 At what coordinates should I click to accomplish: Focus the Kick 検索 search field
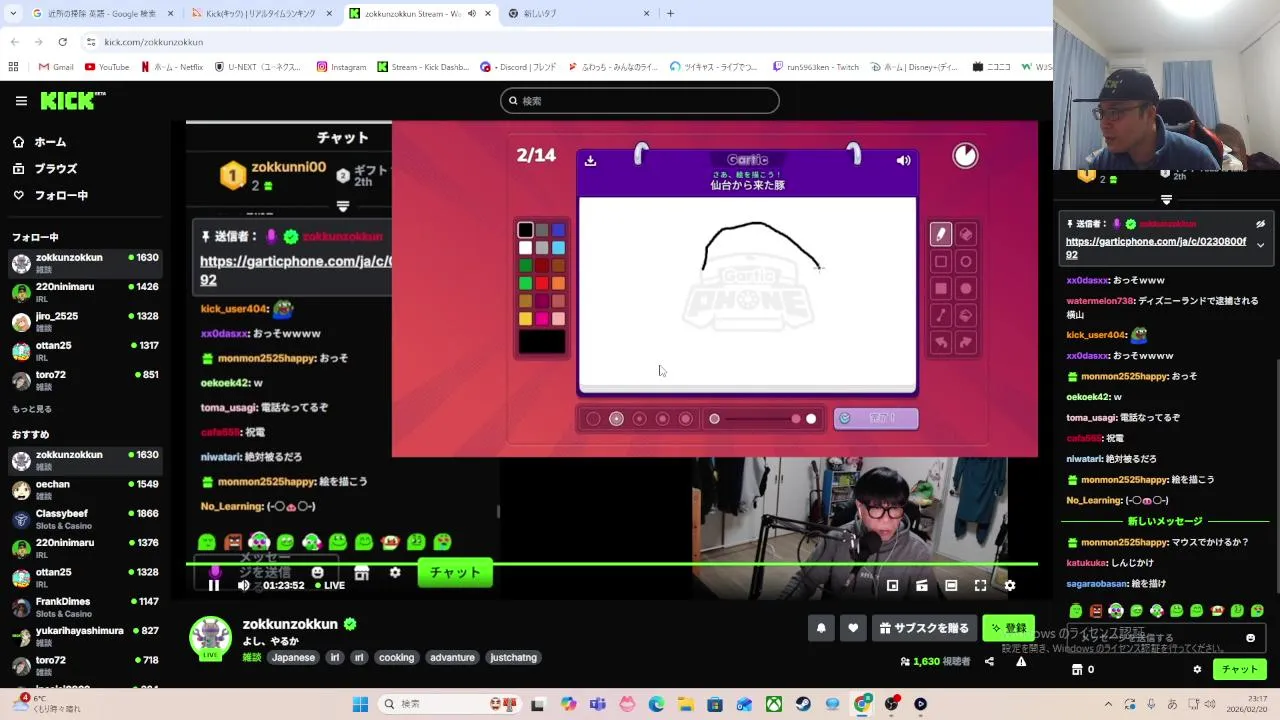tap(640, 101)
